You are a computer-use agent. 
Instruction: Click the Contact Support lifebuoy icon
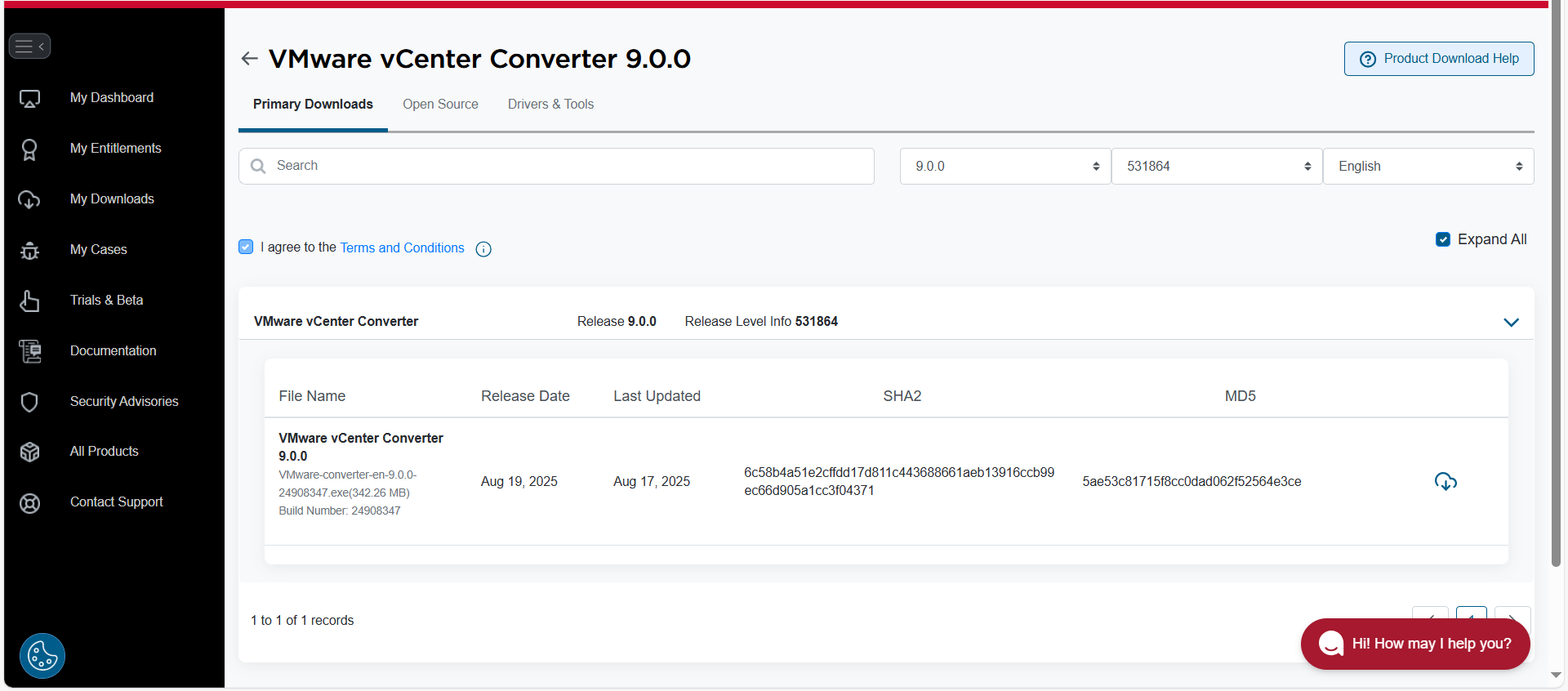29,503
